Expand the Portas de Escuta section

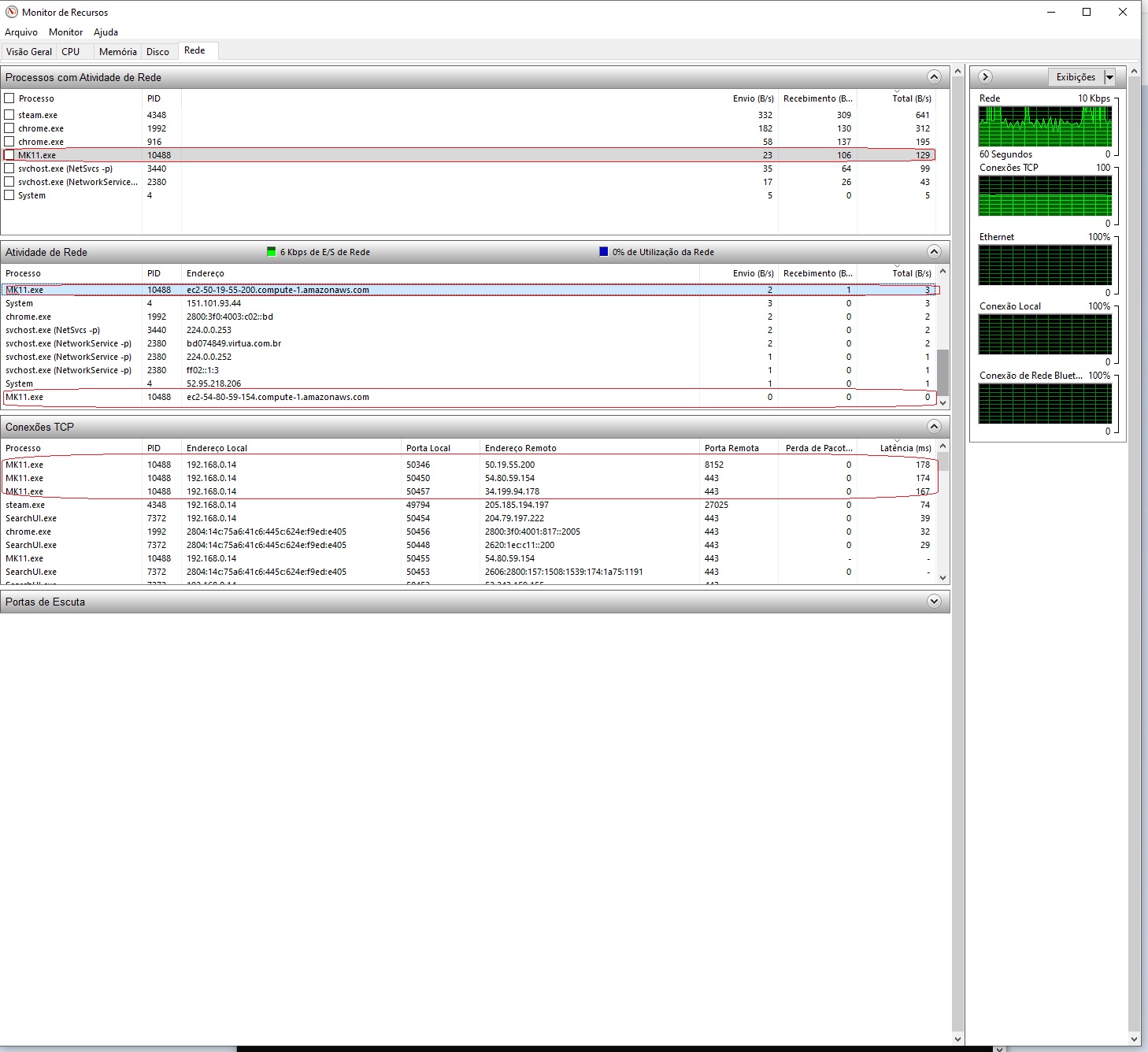[x=934, y=602]
